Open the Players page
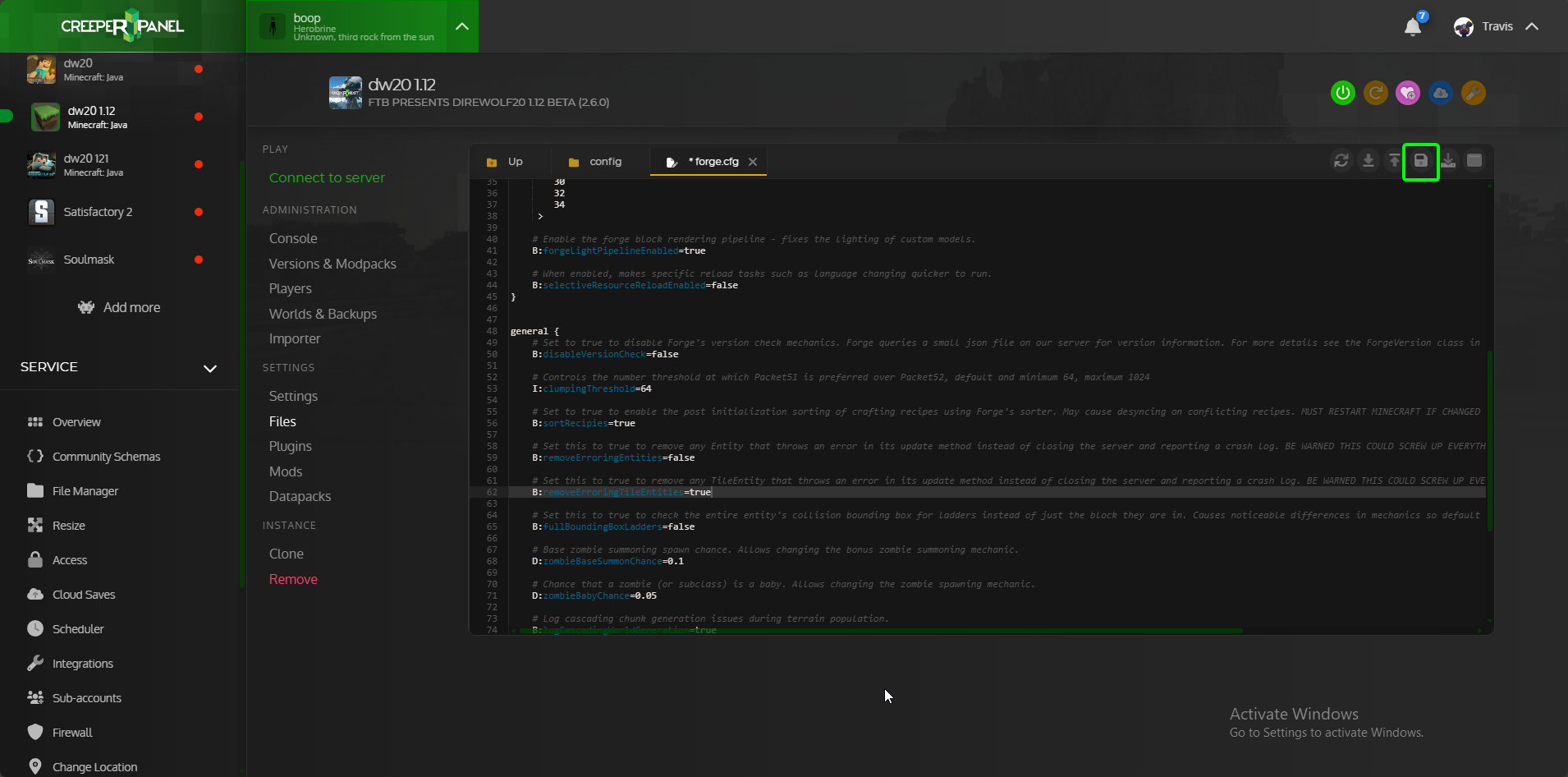Viewport: 1568px width, 777px height. pos(291,288)
